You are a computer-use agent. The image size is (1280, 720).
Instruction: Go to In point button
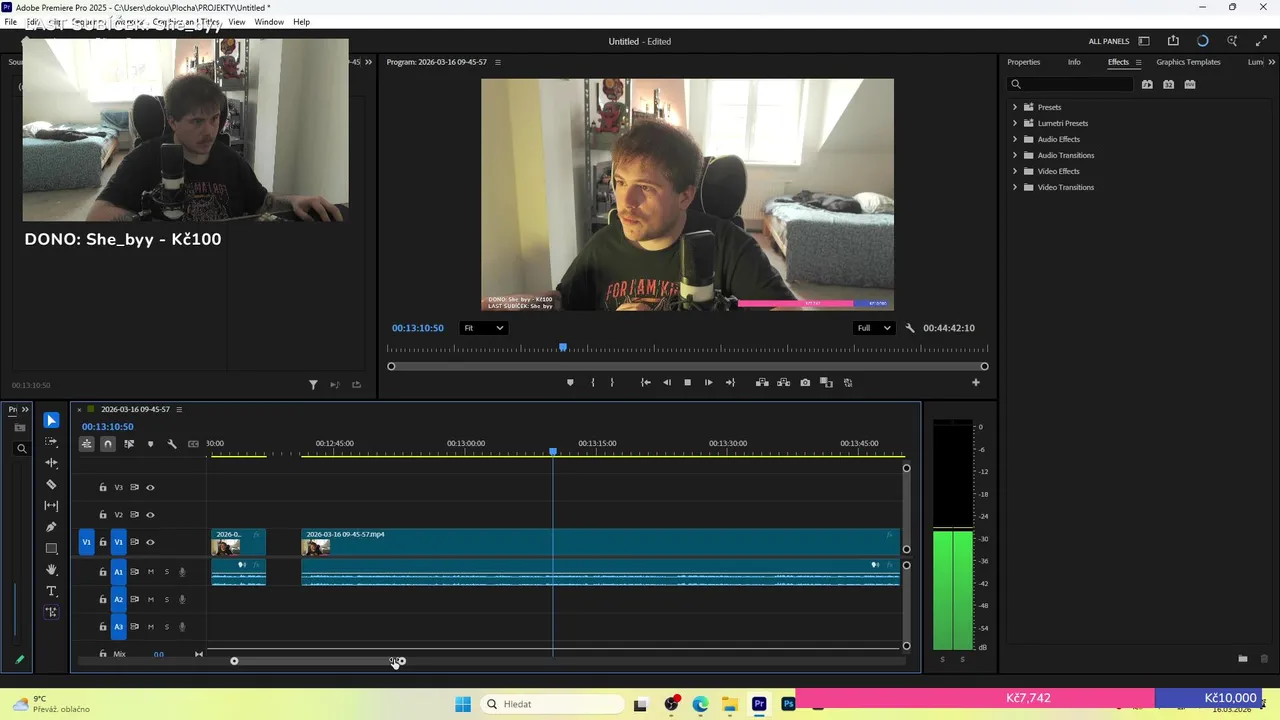point(646,382)
